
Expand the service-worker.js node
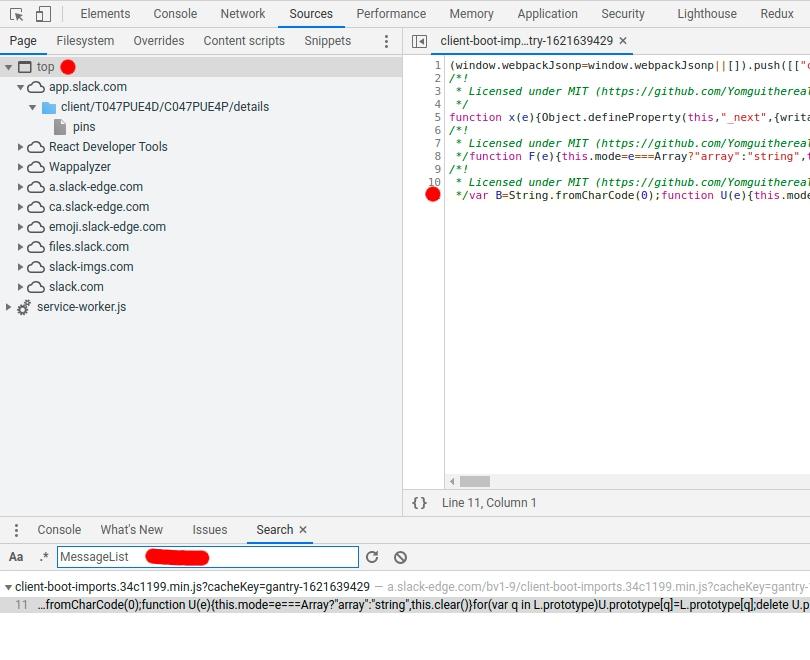pyautogui.click(x=8, y=307)
